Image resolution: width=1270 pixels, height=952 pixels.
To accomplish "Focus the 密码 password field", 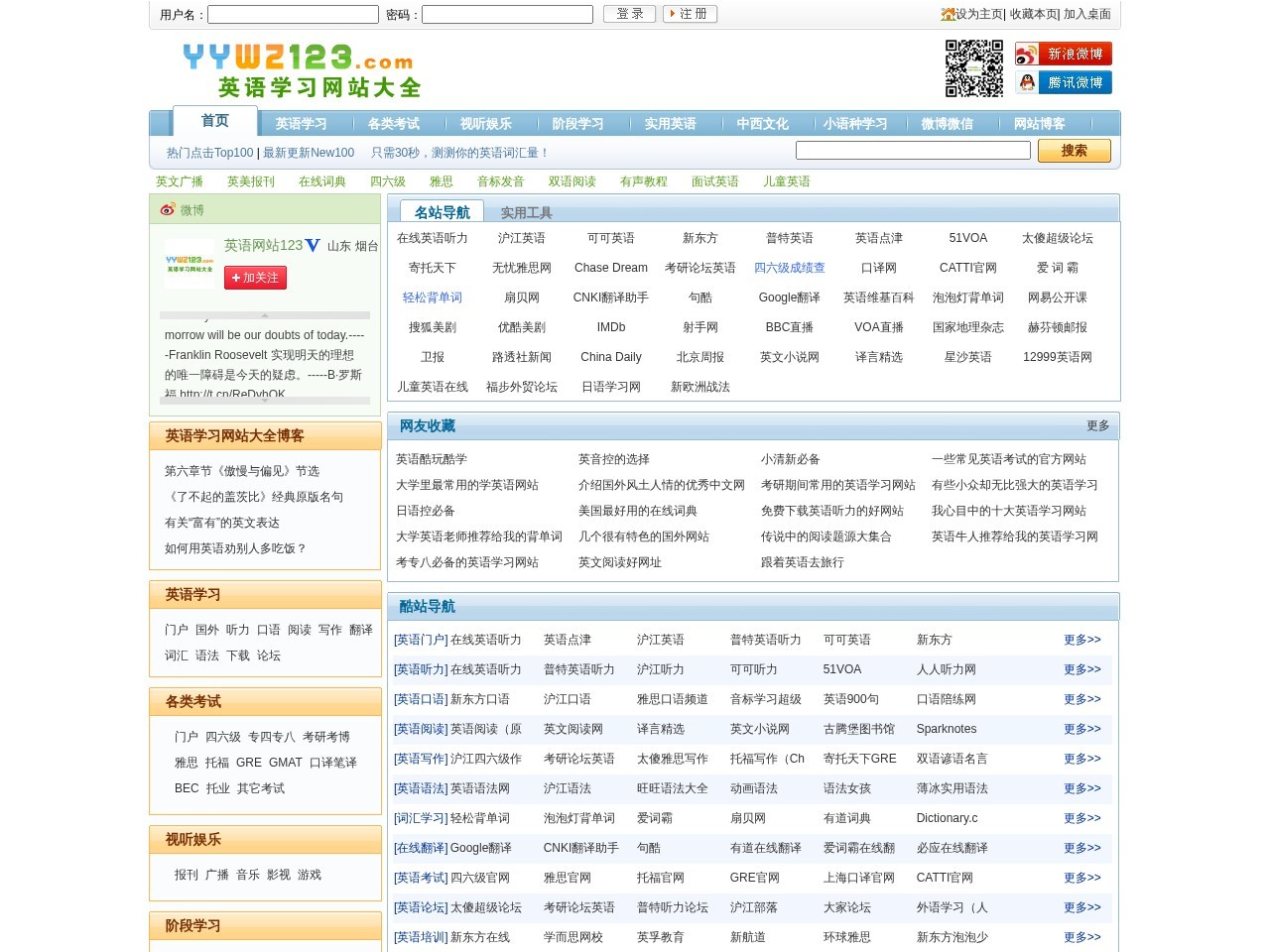I will pyautogui.click(x=507, y=15).
